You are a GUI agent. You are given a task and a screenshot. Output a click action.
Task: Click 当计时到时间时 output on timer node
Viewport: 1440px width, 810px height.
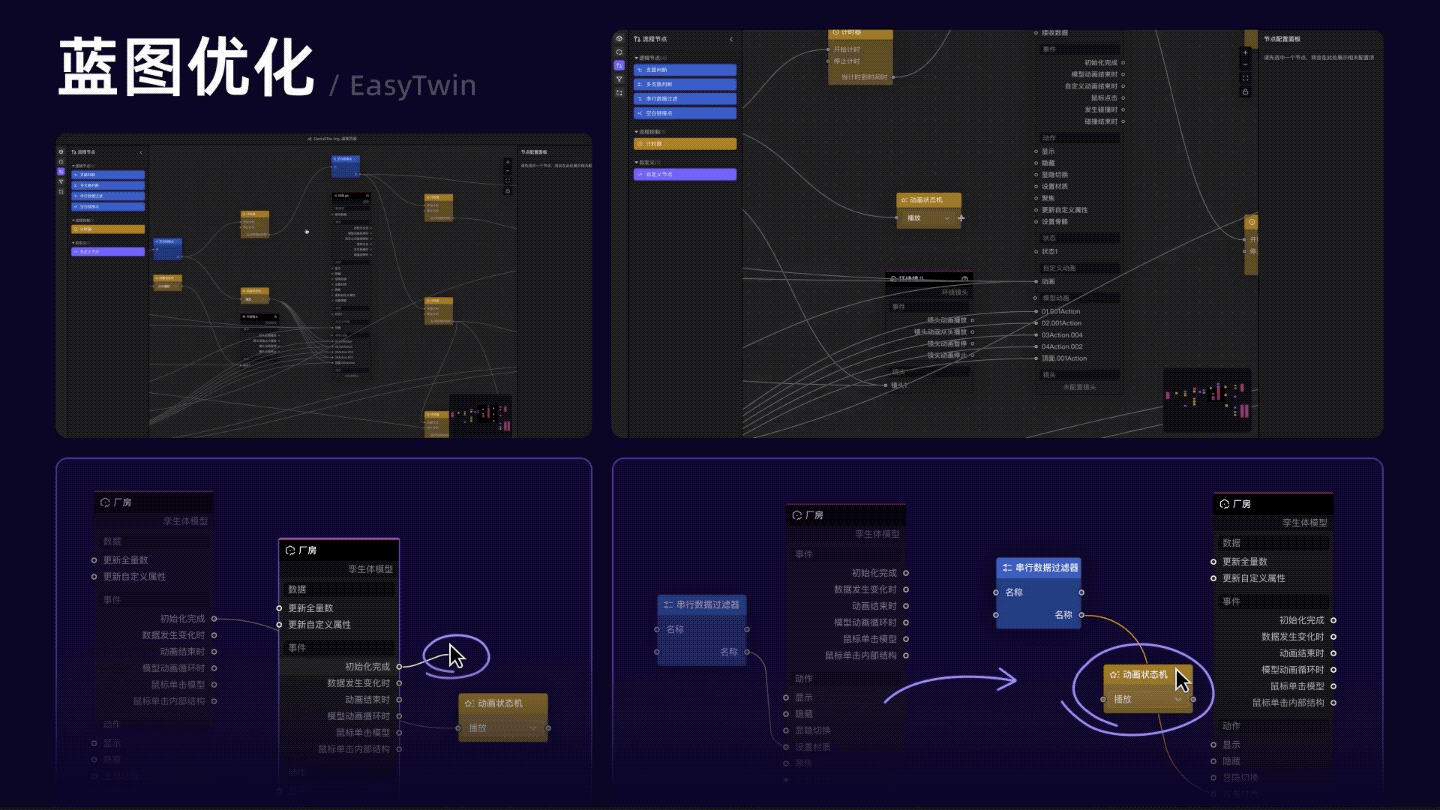(x=866, y=76)
